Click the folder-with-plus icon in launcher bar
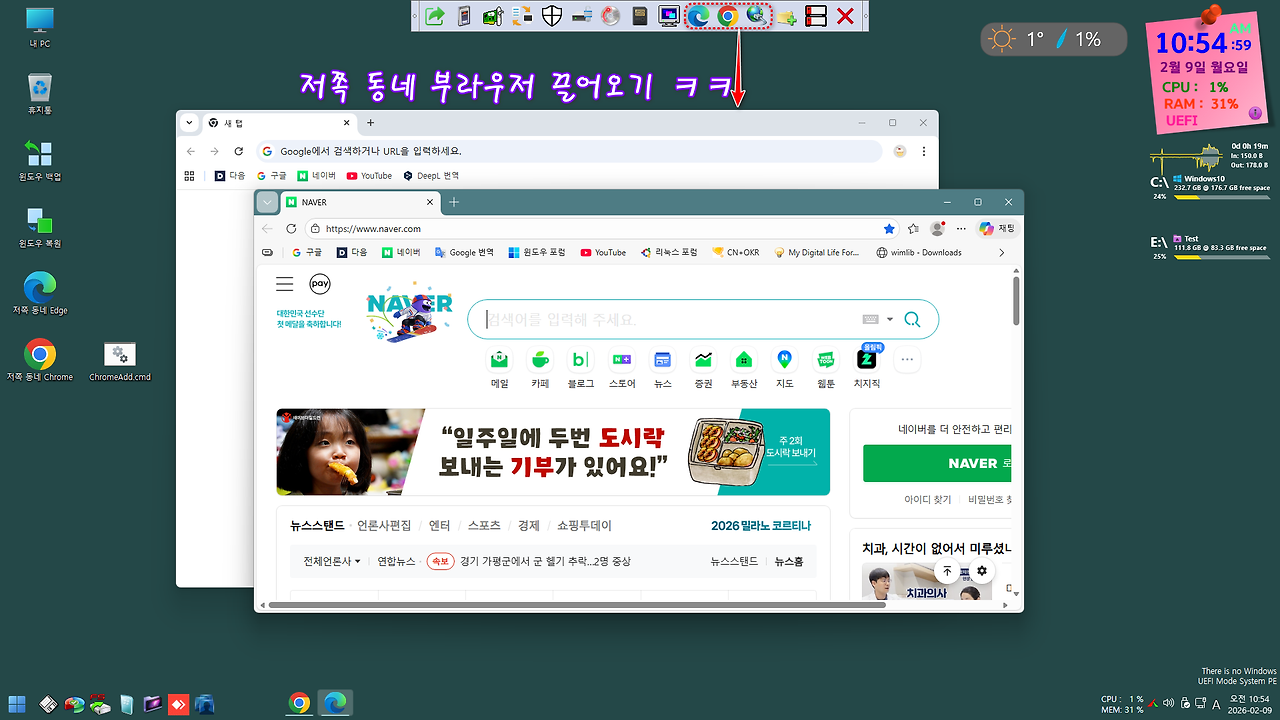 point(787,16)
